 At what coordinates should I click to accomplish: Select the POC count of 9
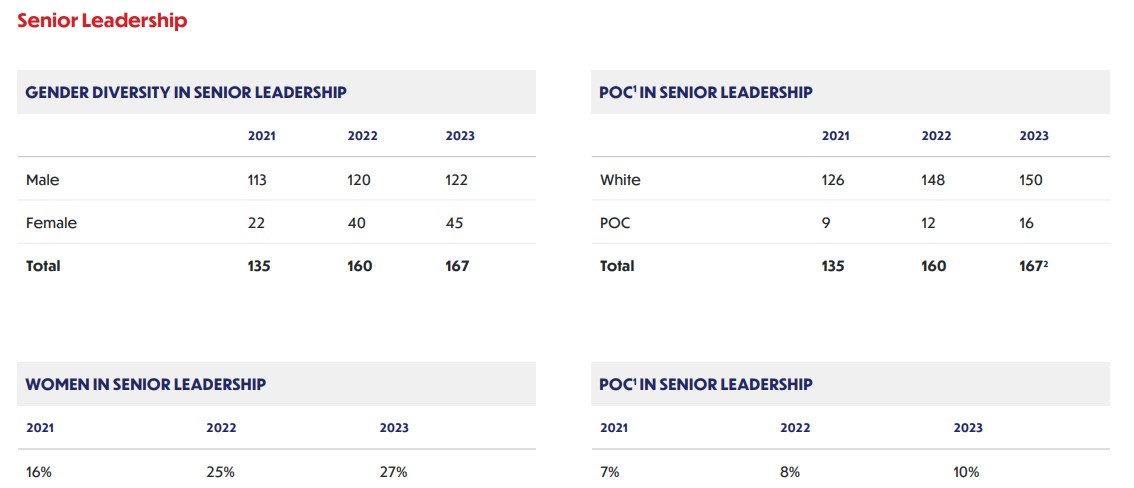[x=826, y=223]
